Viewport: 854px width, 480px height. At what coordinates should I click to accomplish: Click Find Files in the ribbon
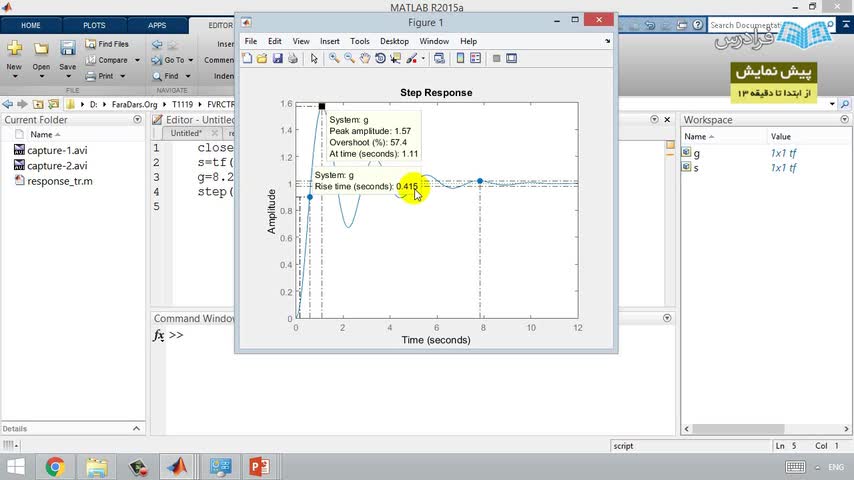(107, 44)
